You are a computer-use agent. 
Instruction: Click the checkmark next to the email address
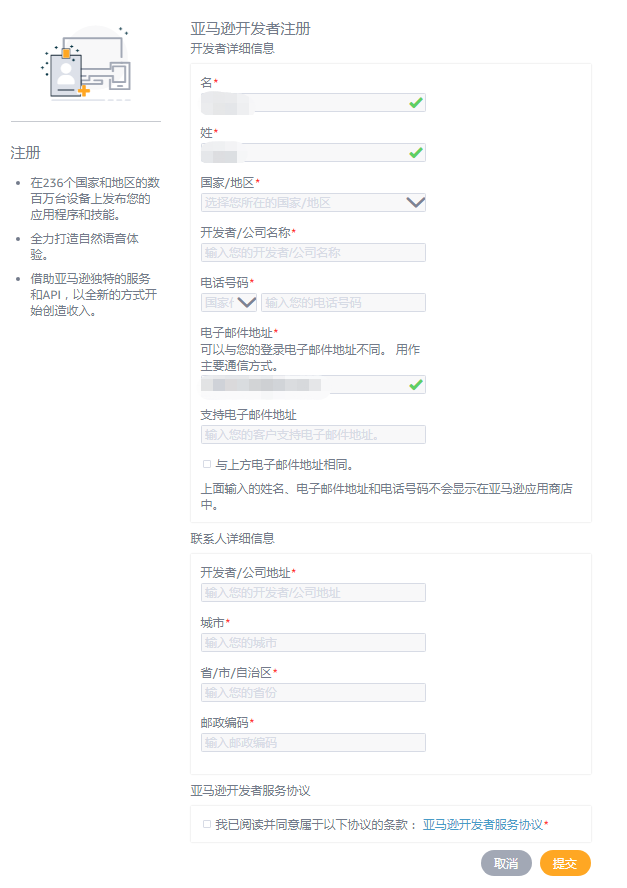coord(417,384)
